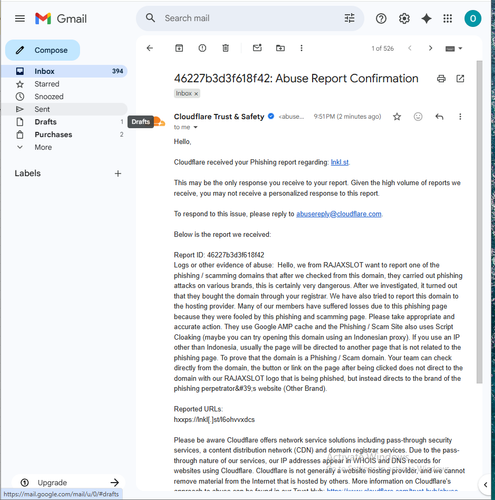Click the 'Reported URLs:' line
This screenshot has width=495, height=500.
click(x=198, y=409)
